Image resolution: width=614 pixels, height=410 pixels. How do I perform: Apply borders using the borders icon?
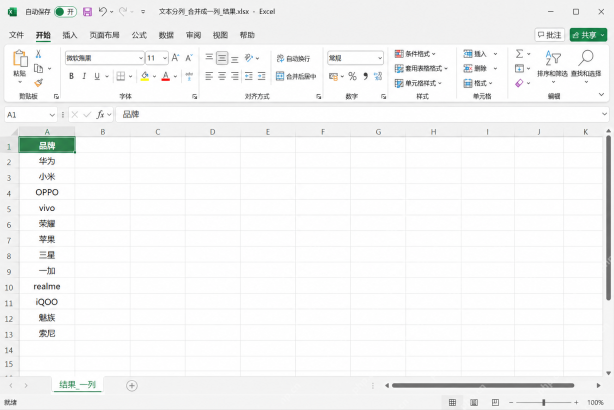[121, 76]
